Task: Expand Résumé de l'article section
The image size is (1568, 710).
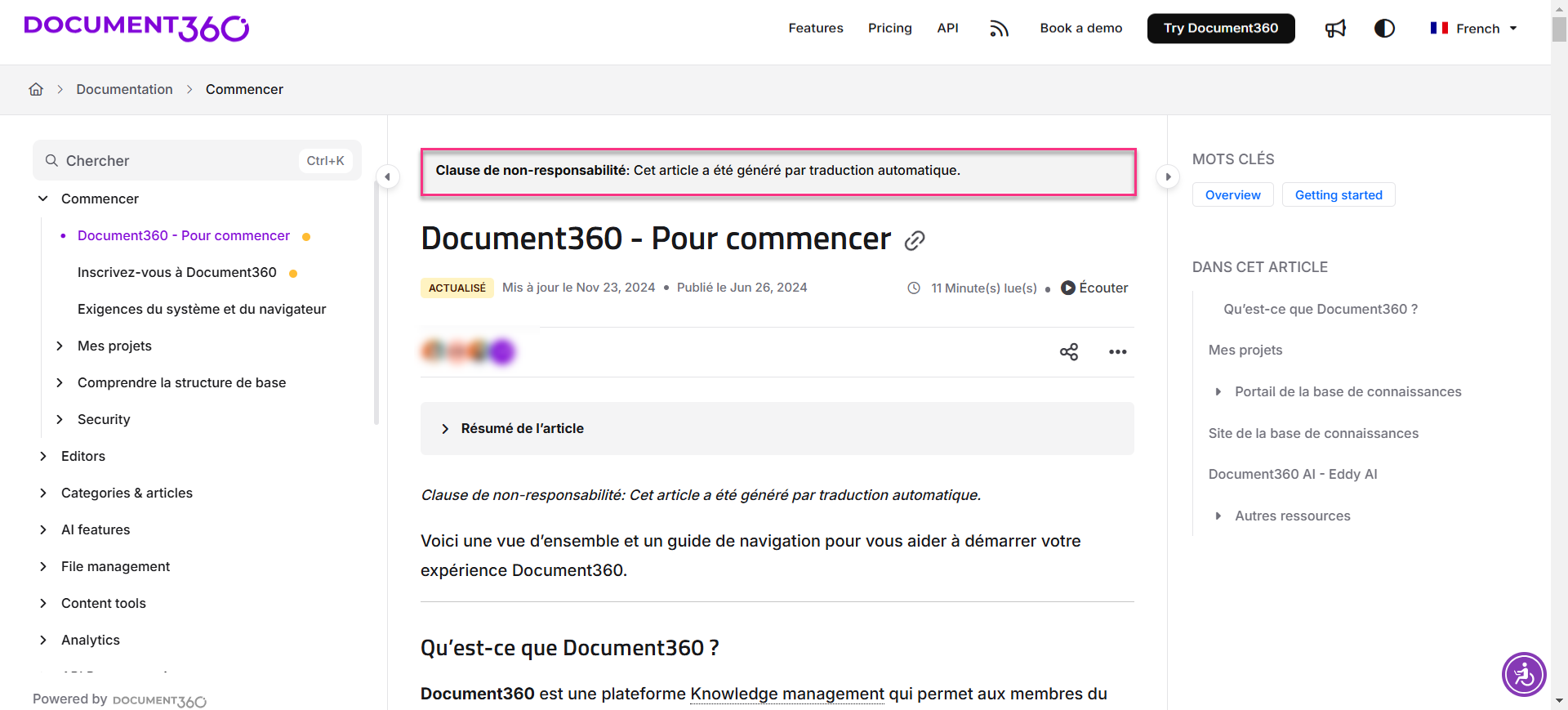Action: coord(777,428)
